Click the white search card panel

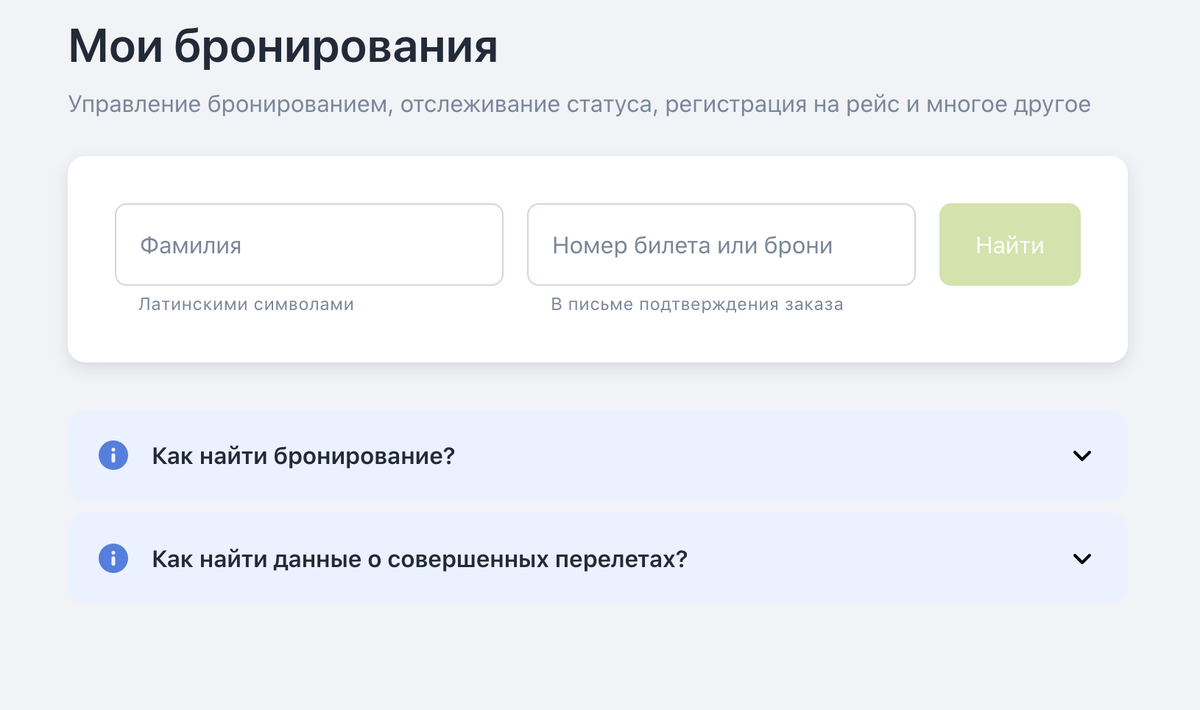click(600, 340)
